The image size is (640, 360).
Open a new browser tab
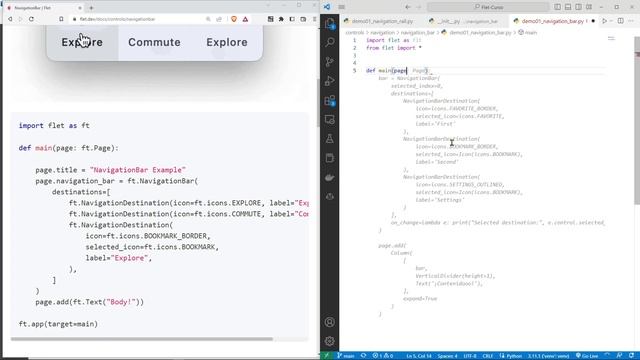91,8
